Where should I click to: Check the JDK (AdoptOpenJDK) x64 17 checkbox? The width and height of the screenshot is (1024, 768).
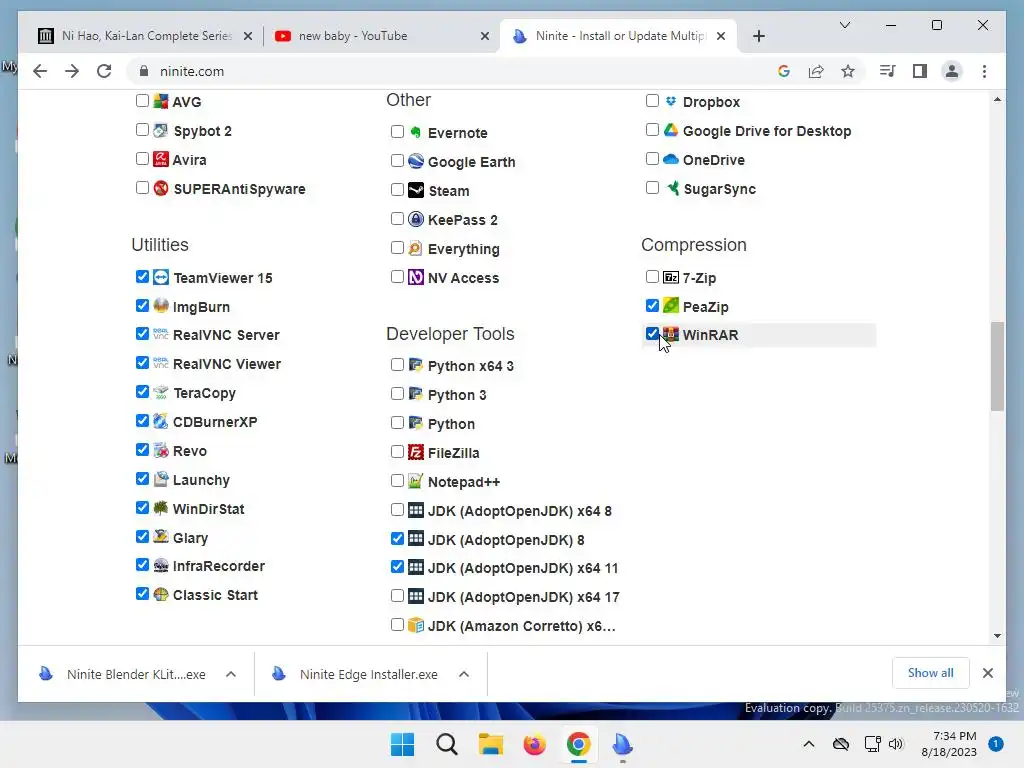pos(397,596)
